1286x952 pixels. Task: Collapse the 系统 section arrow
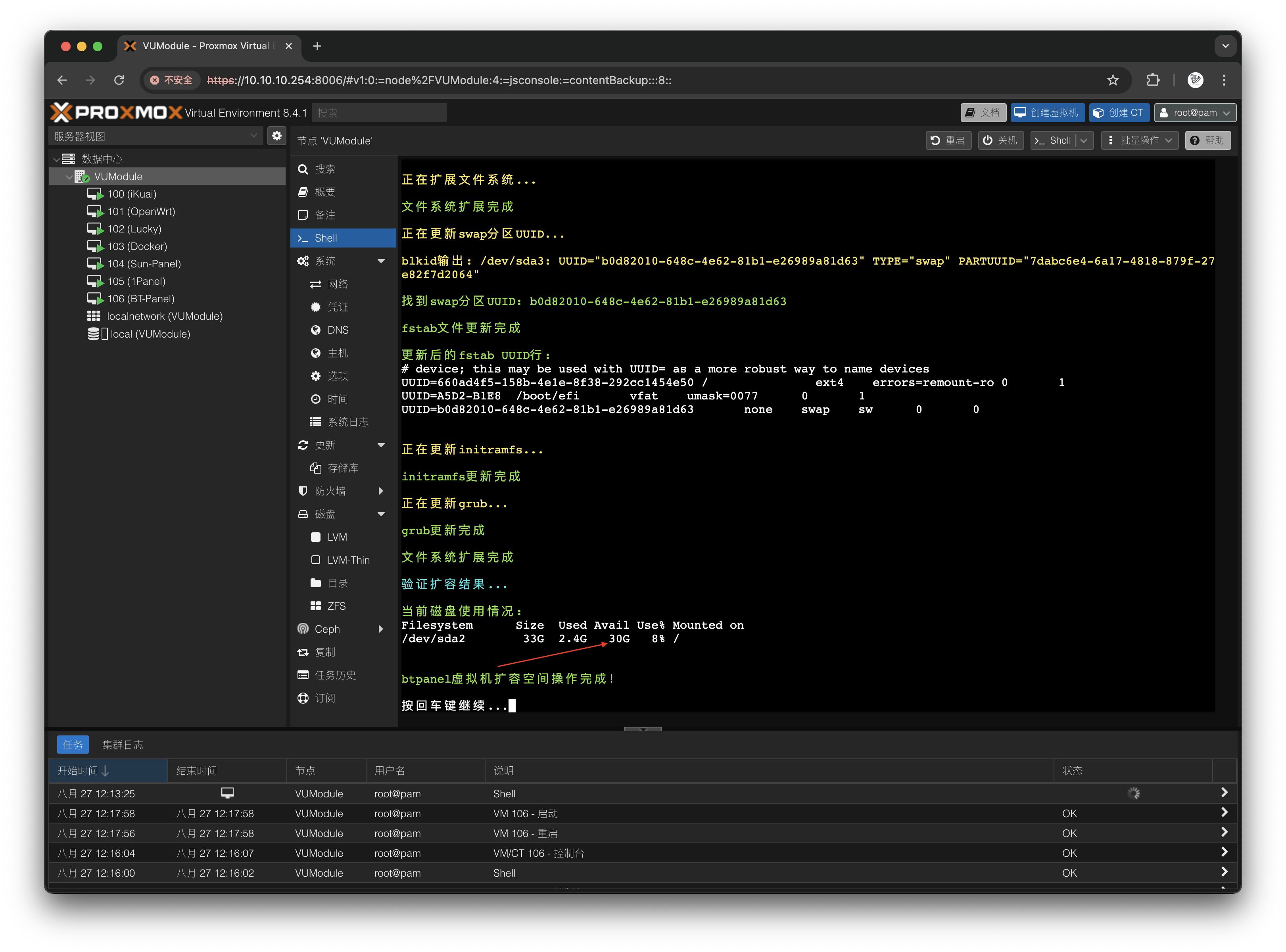(x=381, y=261)
